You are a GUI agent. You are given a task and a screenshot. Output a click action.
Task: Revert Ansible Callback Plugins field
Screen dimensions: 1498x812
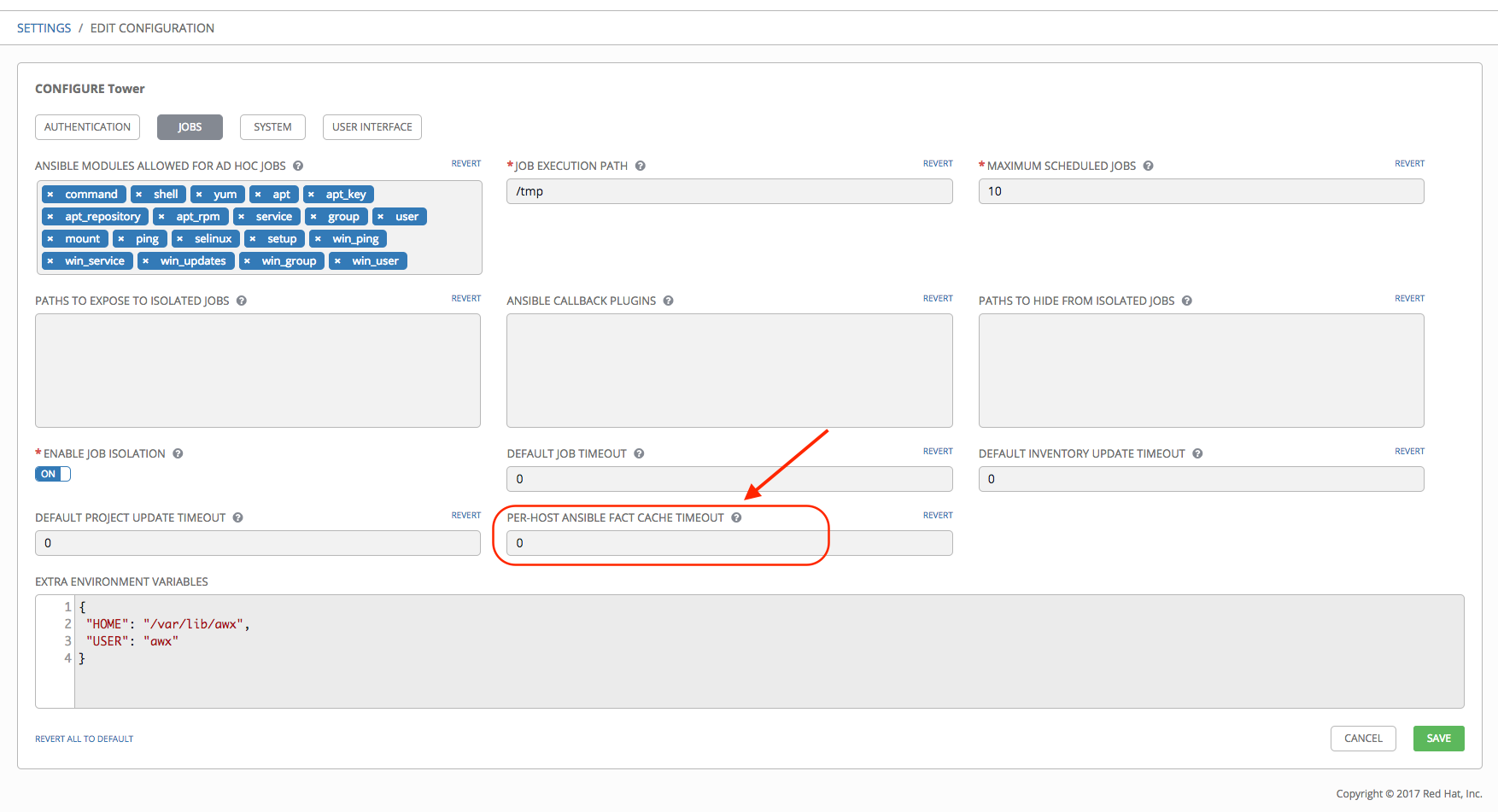pyautogui.click(x=938, y=298)
